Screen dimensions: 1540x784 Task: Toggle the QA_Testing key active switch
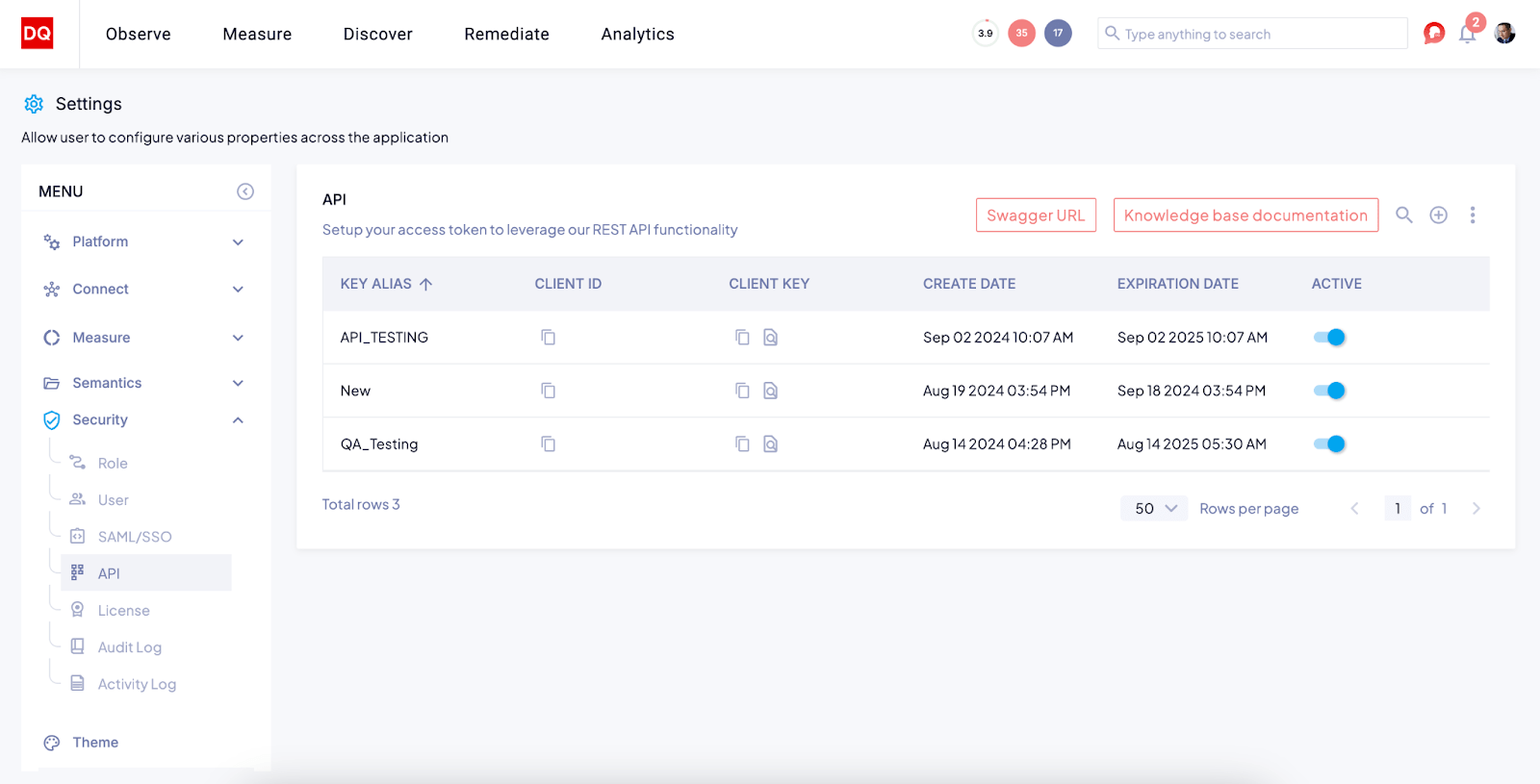click(x=1329, y=444)
